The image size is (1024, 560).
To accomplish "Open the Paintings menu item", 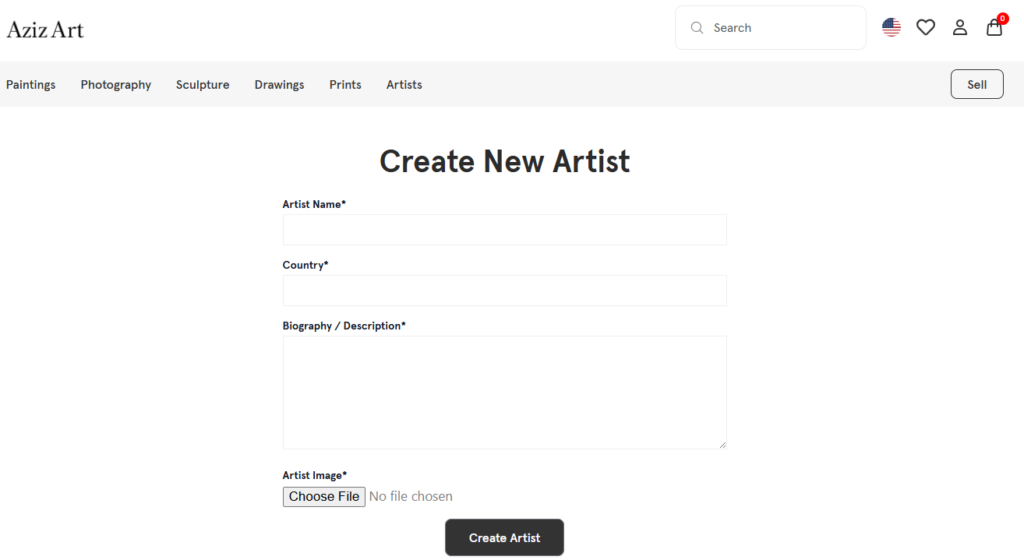I will (x=31, y=85).
